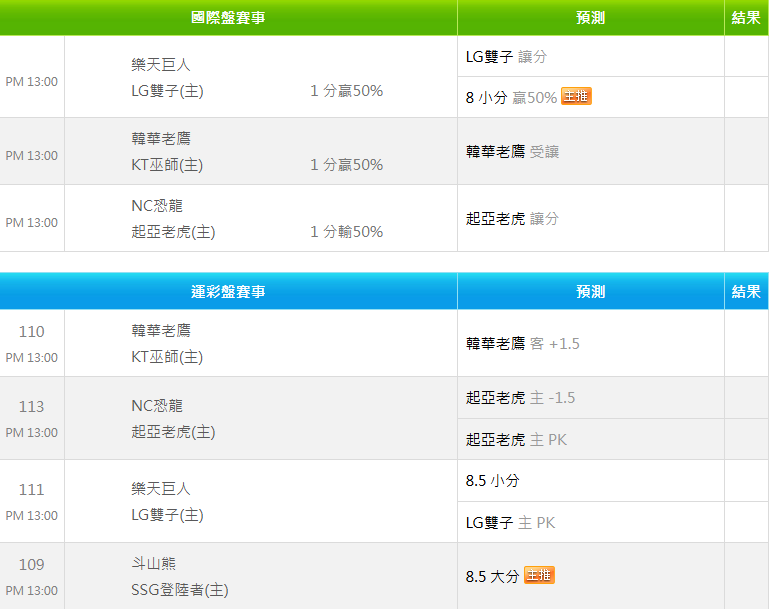The height and width of the screenshot is (609, 769).
Task: Click the 起亞老虎 主 PK prediction
Action: coord(516,440)
